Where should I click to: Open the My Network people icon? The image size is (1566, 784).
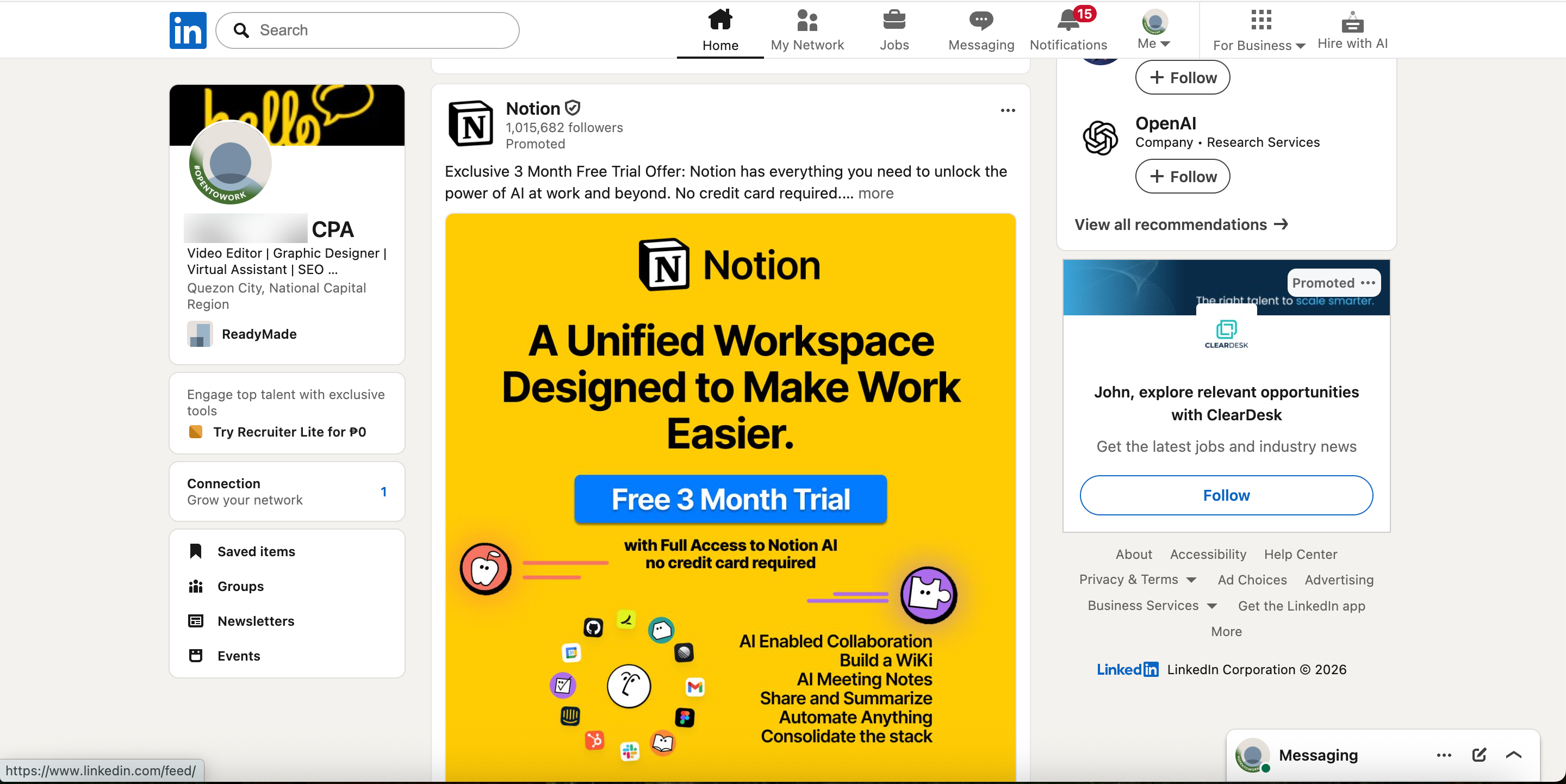807,20
